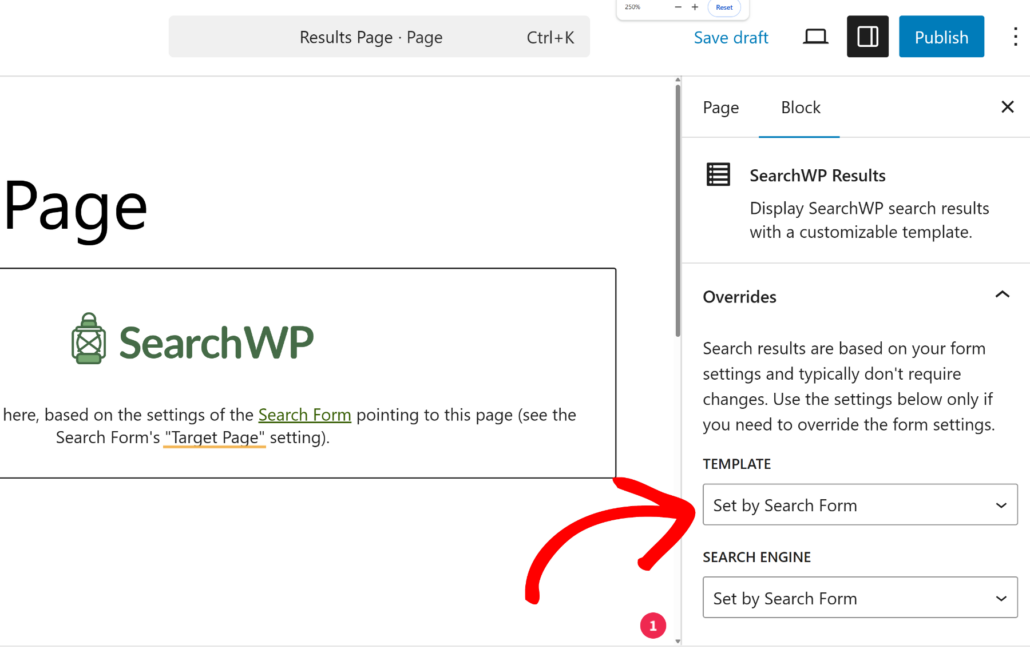Click the zoom in plus icon
The image size is (1030, 649).
tap(694, 7)
